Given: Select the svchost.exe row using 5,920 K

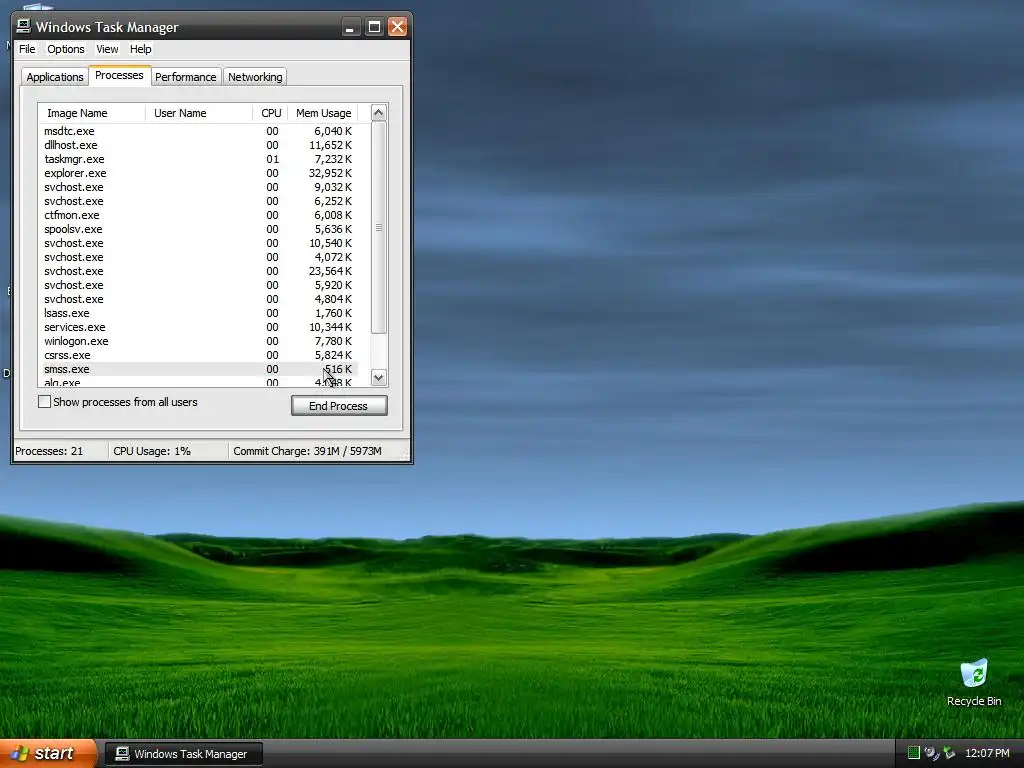Looking at the screenshot, I should (x=198, y=285).
